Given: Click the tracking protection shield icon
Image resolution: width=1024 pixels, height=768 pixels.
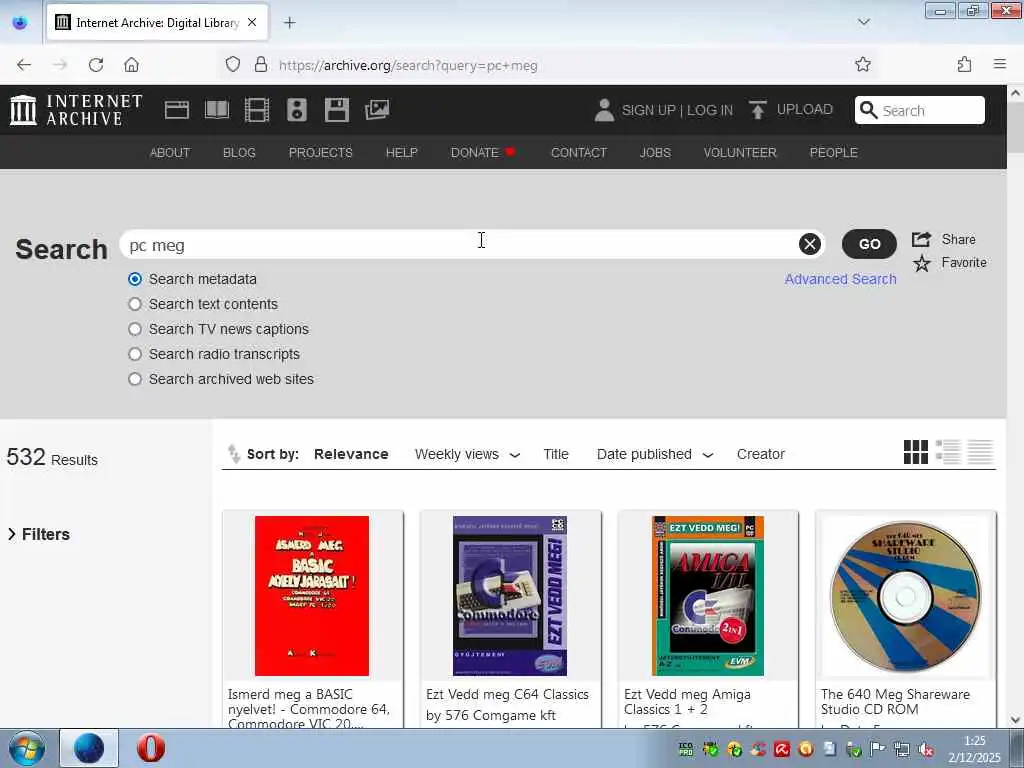Looking at the screenshot, I should coord(232,64).
